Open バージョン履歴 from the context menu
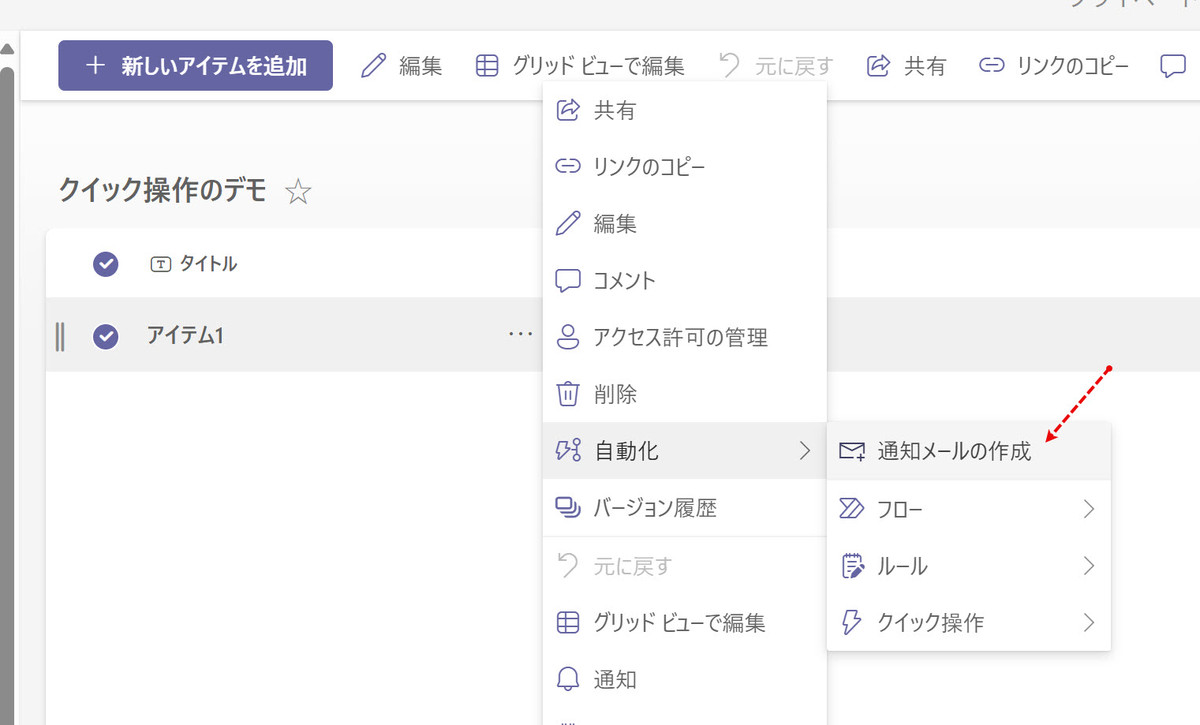Viewport: 1200px width, 725px height. pyautogui.click(x=685, y=508)
